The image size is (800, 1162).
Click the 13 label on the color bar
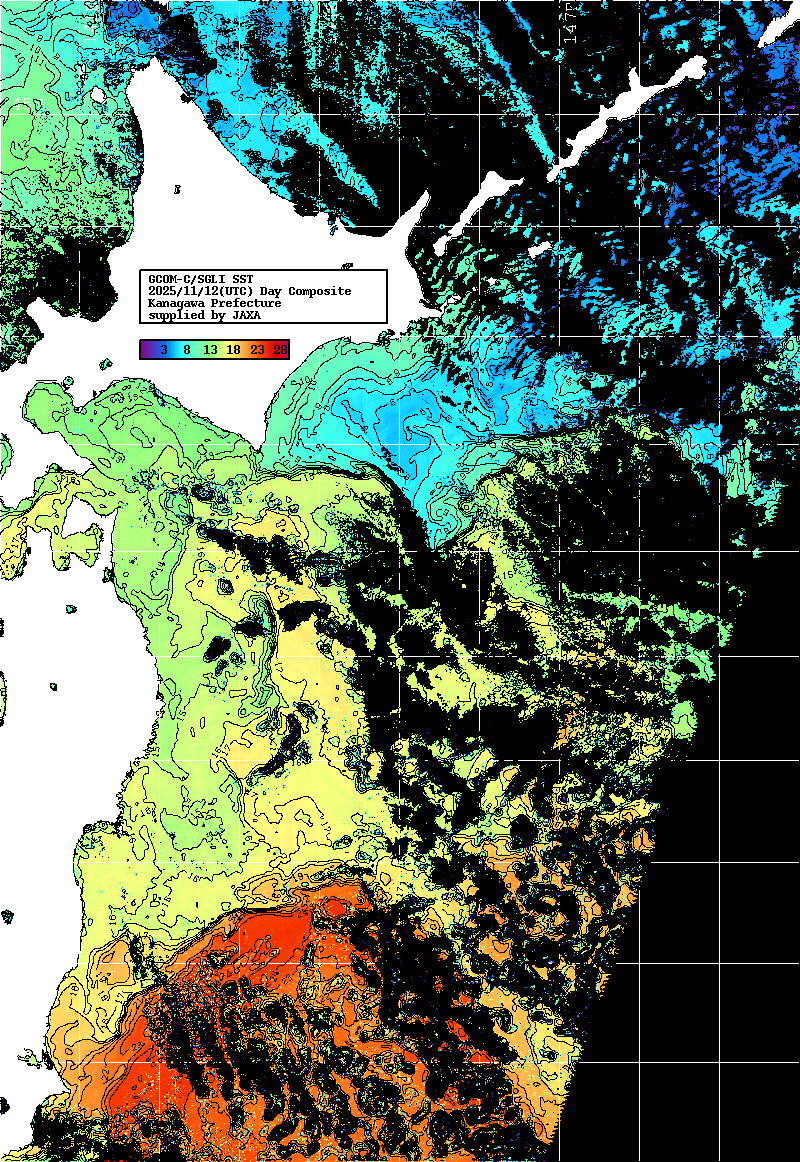pos(210,350)
